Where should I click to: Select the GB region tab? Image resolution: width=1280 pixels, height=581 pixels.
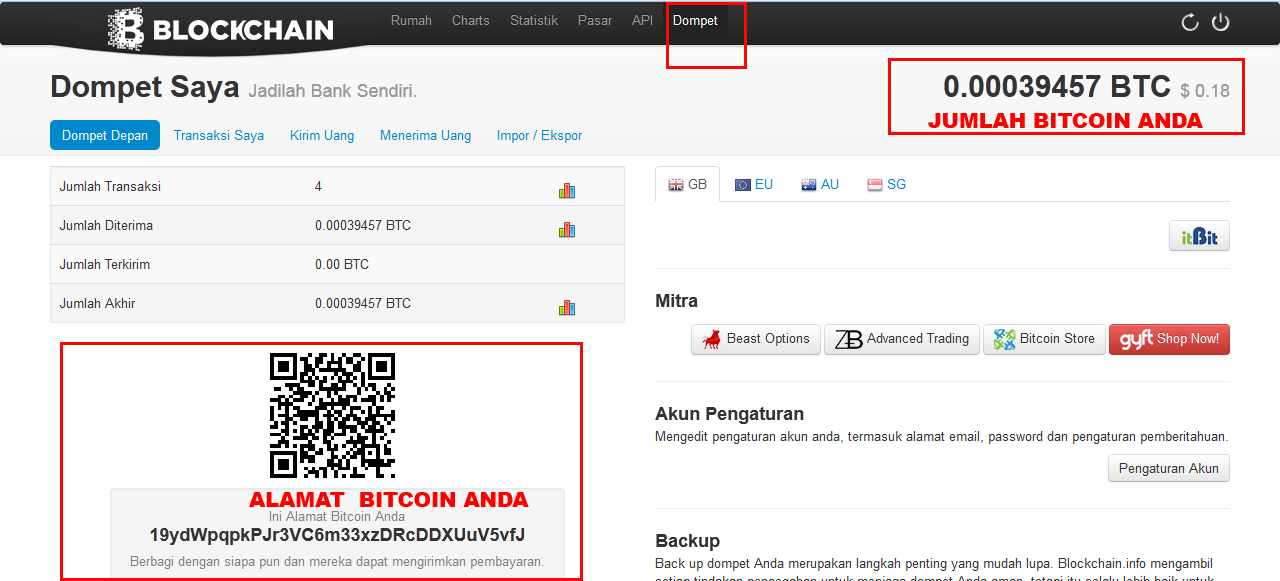point(687,184)
